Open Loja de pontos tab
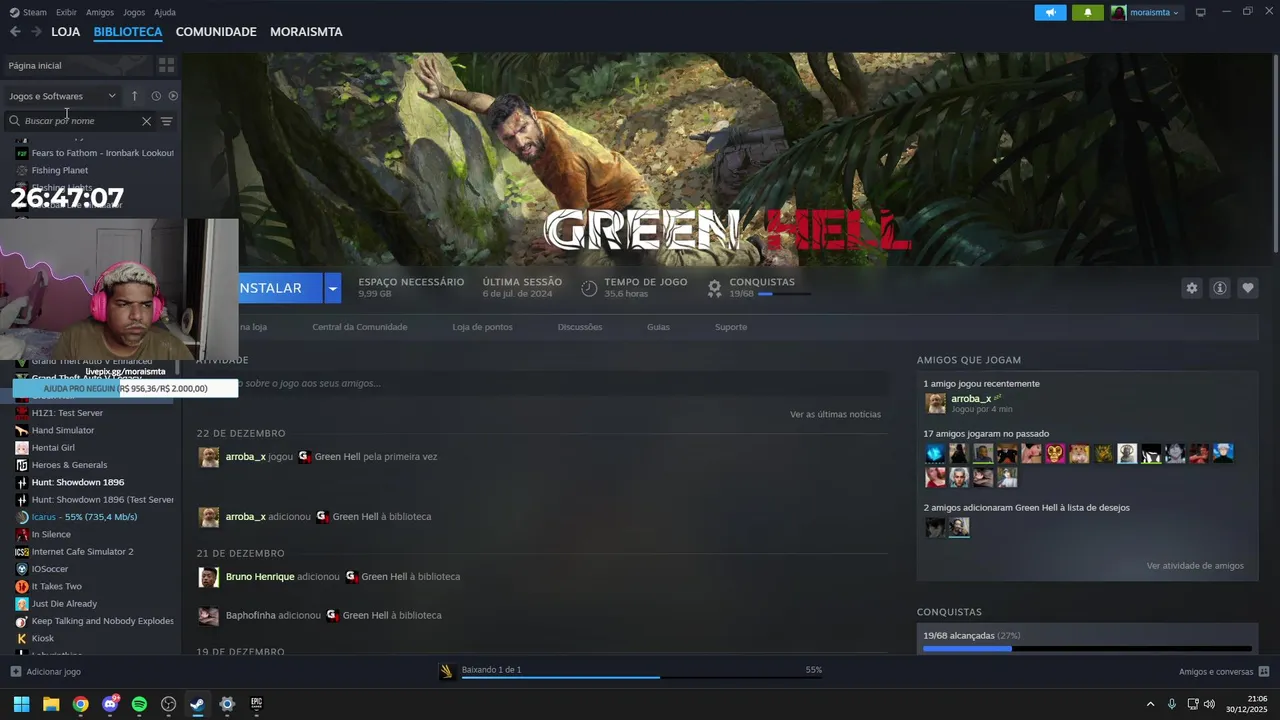 point(482,327)
